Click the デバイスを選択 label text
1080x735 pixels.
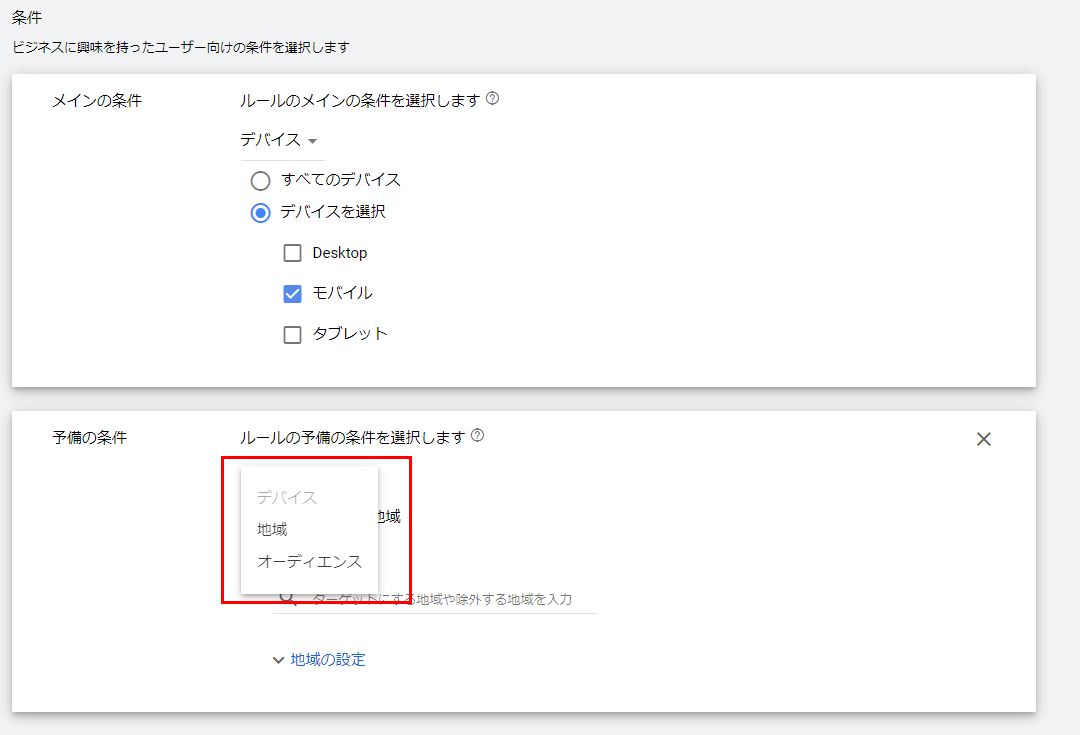tap(333, 212)
